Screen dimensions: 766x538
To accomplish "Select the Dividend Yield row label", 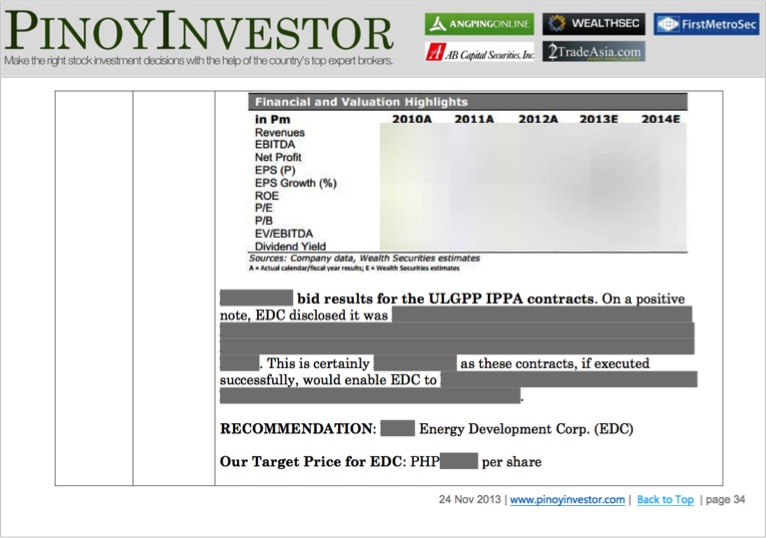I will click(x=290, y=246).
